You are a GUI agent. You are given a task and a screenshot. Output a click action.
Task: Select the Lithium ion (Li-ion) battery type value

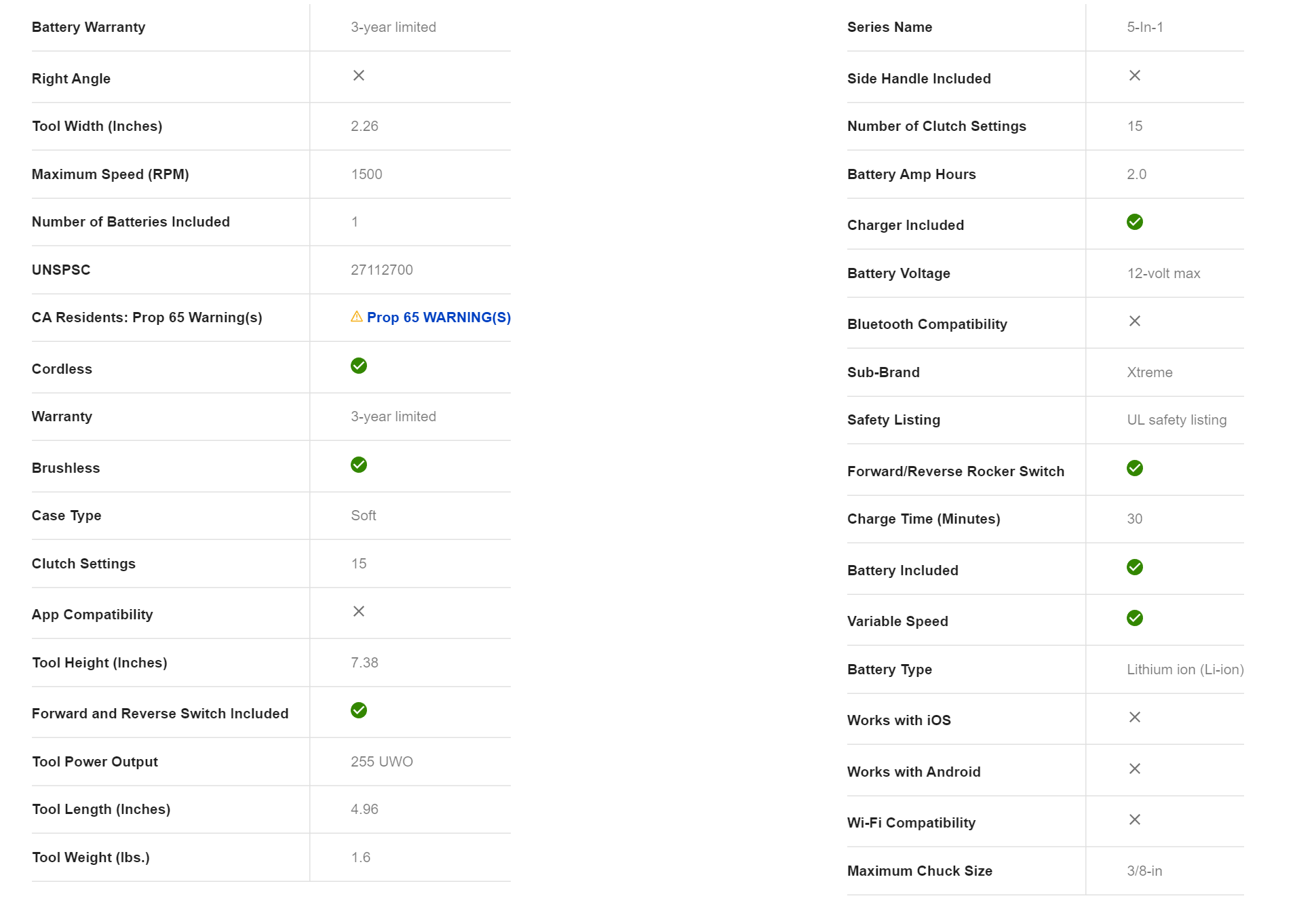[x=1185, y=670]
